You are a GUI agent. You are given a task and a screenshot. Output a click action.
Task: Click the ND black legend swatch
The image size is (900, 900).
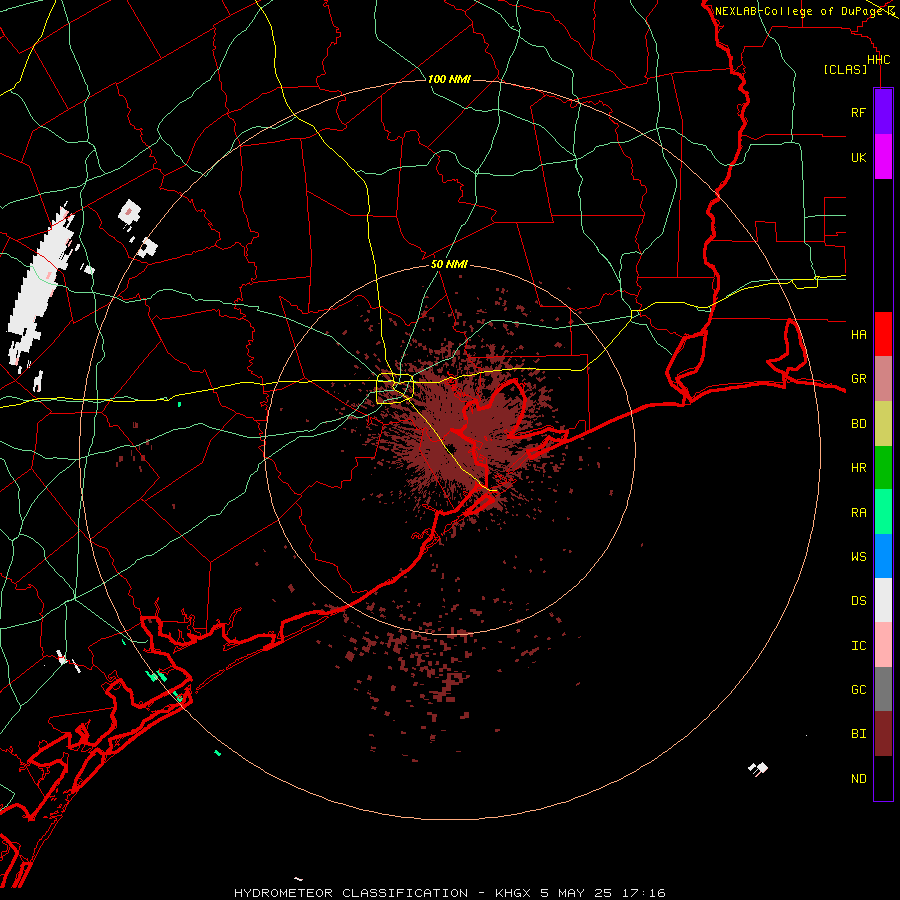click(883, 778)
